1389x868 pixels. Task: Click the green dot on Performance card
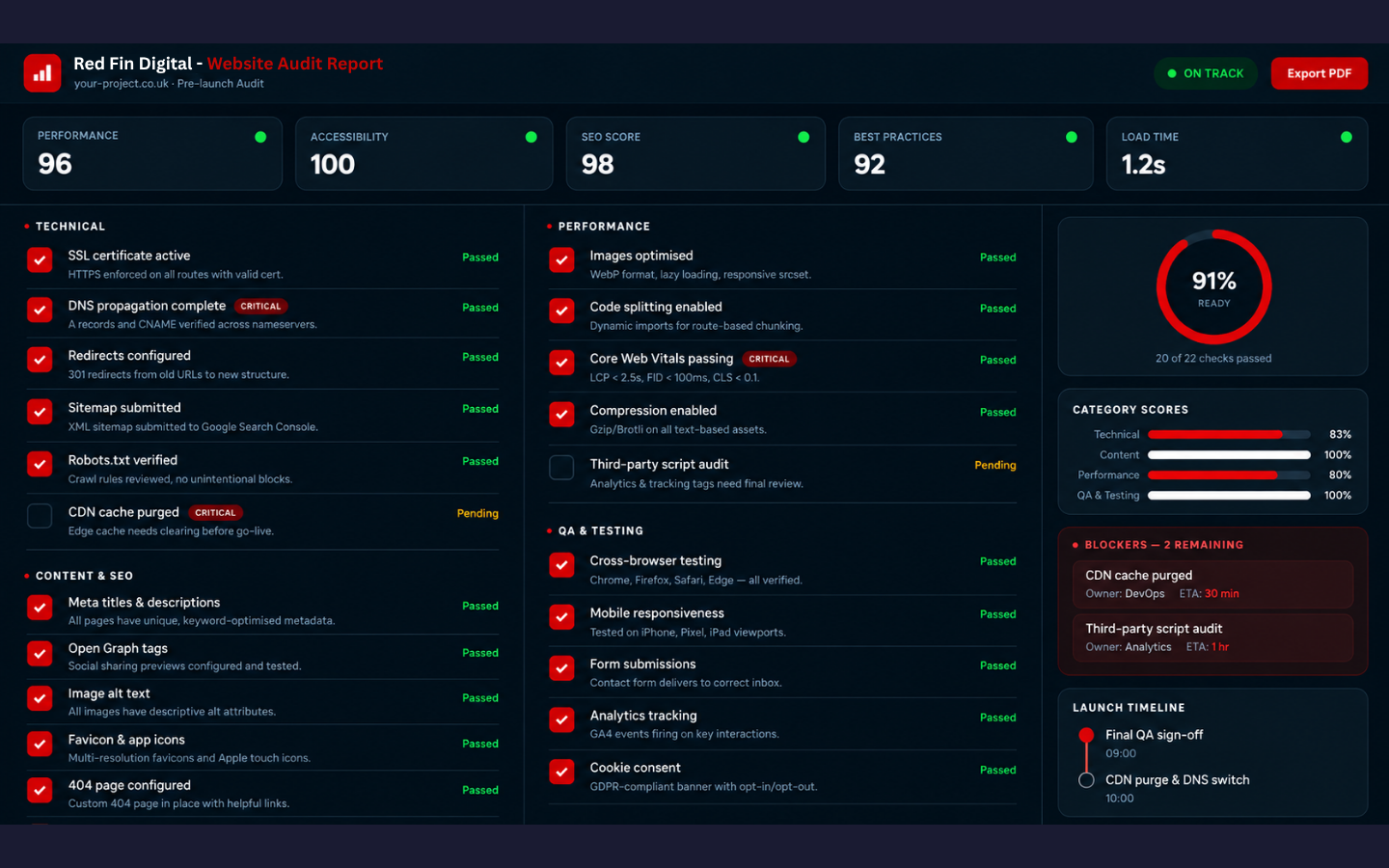click(x=260, y=137)
